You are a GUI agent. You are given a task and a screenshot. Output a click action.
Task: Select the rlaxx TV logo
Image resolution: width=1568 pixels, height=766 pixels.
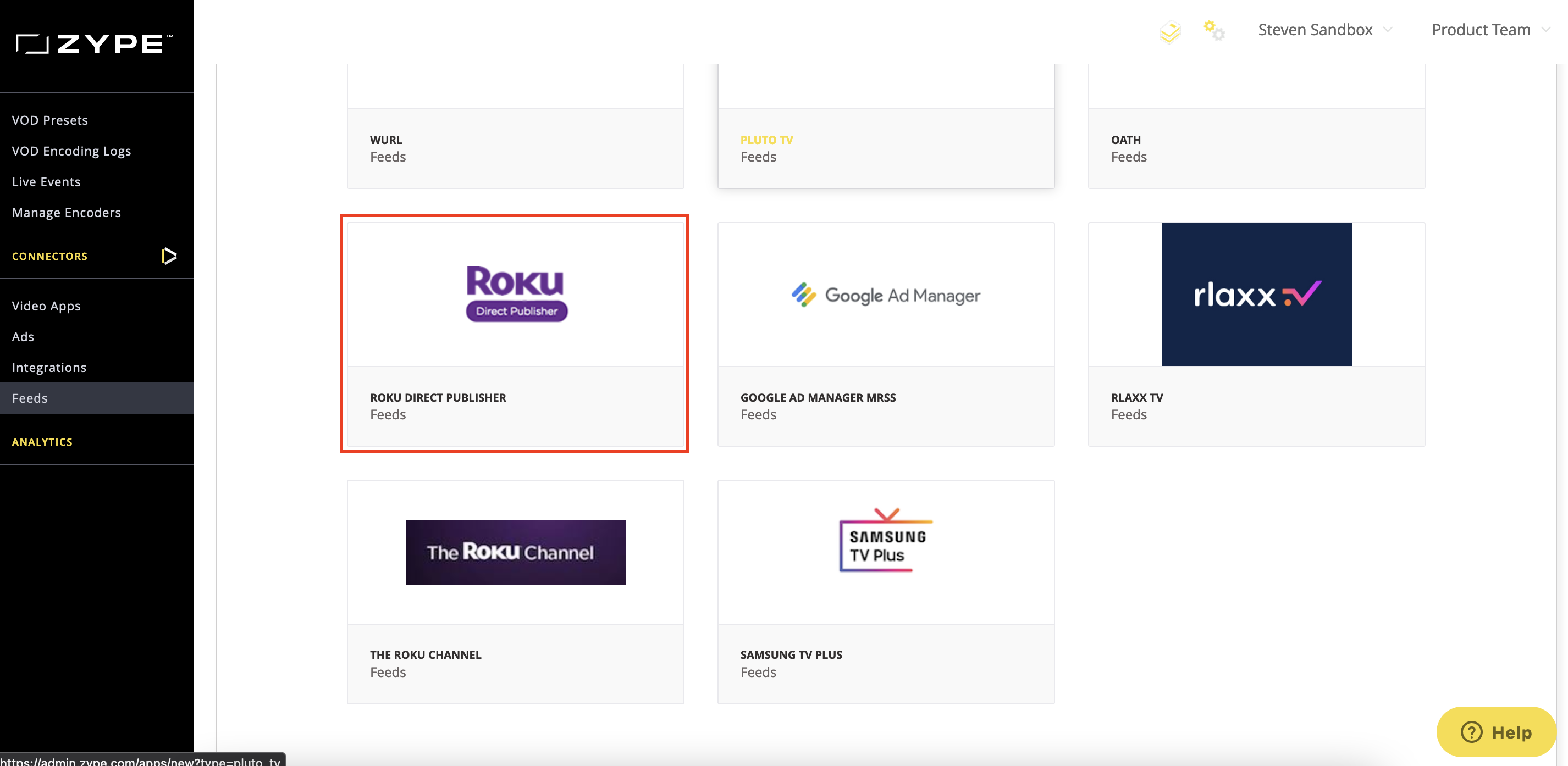(x=1256, y=295)
